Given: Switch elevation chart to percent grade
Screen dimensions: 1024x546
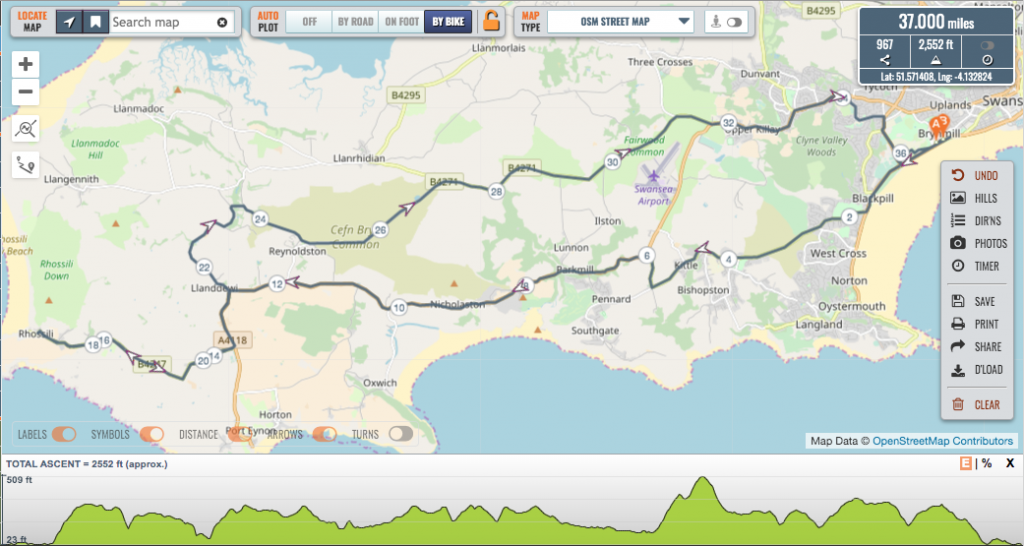Looking at the screenshot, I should [987, 464].
